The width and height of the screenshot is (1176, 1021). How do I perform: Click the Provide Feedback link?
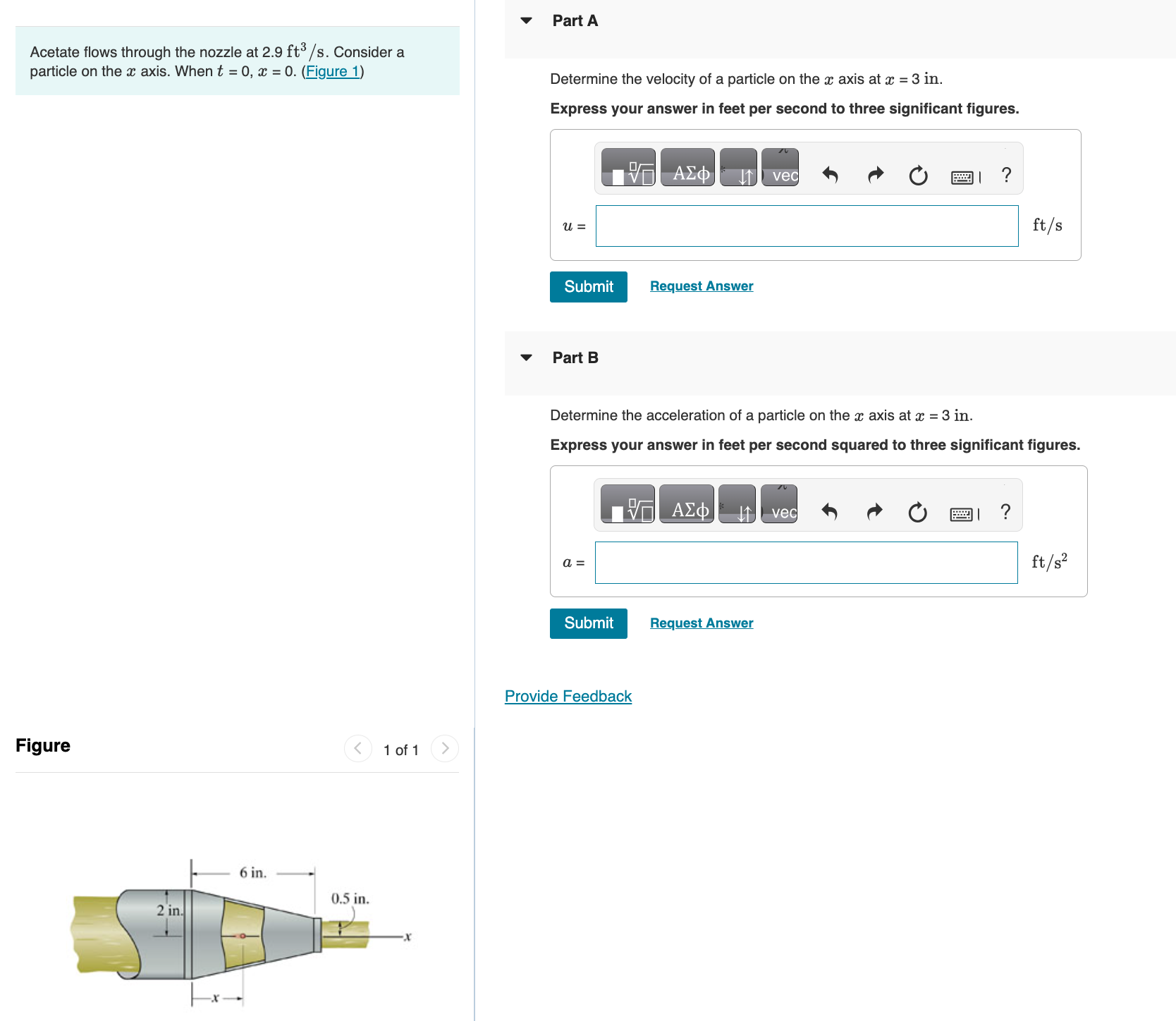point(568,695)
